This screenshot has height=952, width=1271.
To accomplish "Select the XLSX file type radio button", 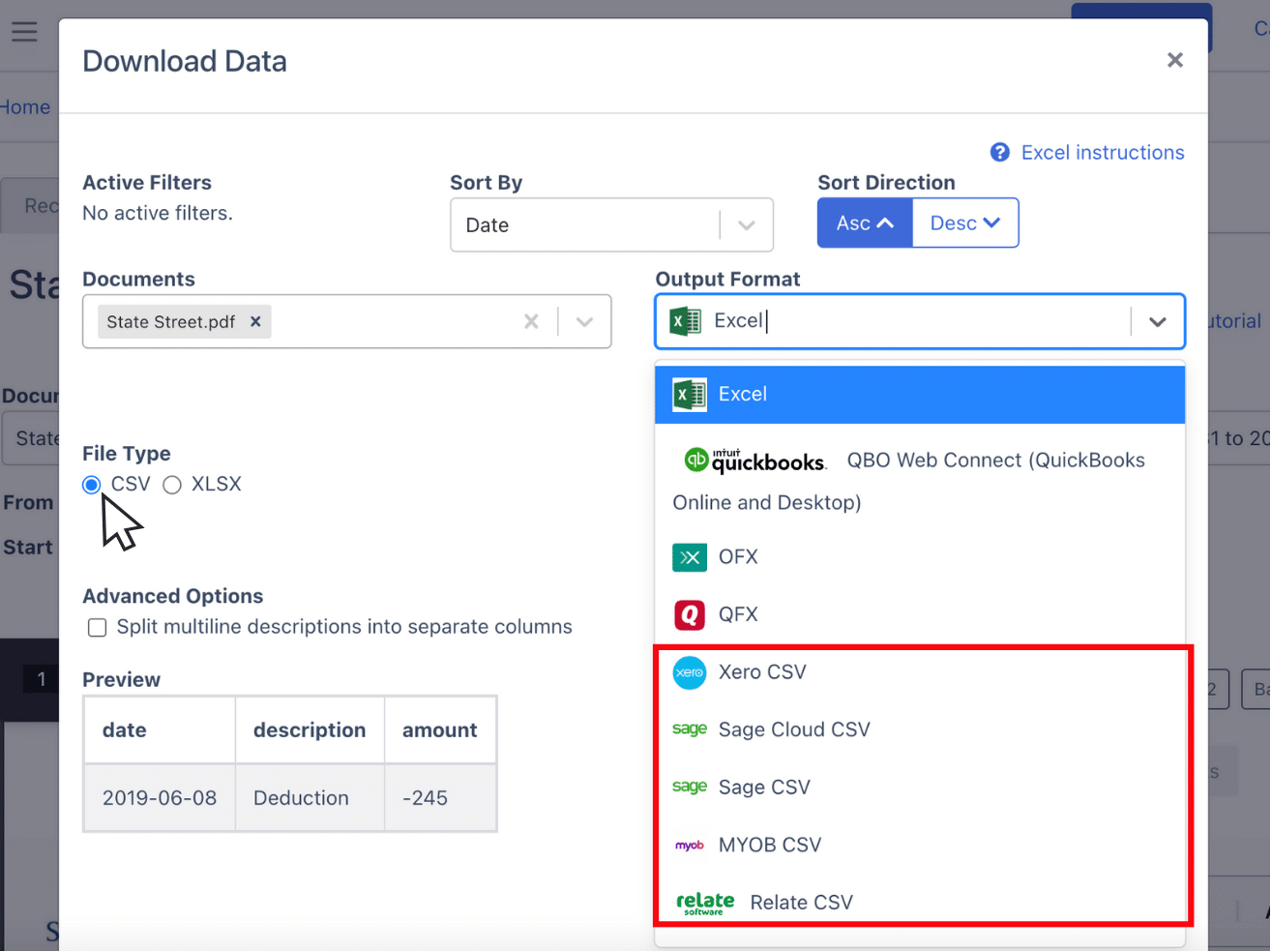I will (x=172, y=485).
